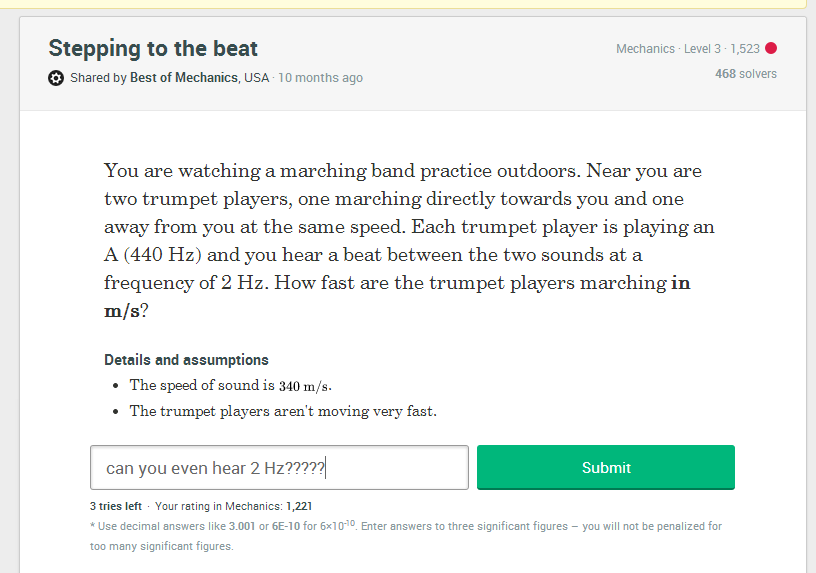Click the red dot next to 1,523
This screenshot has height=573, width=816.
point(771,48)
